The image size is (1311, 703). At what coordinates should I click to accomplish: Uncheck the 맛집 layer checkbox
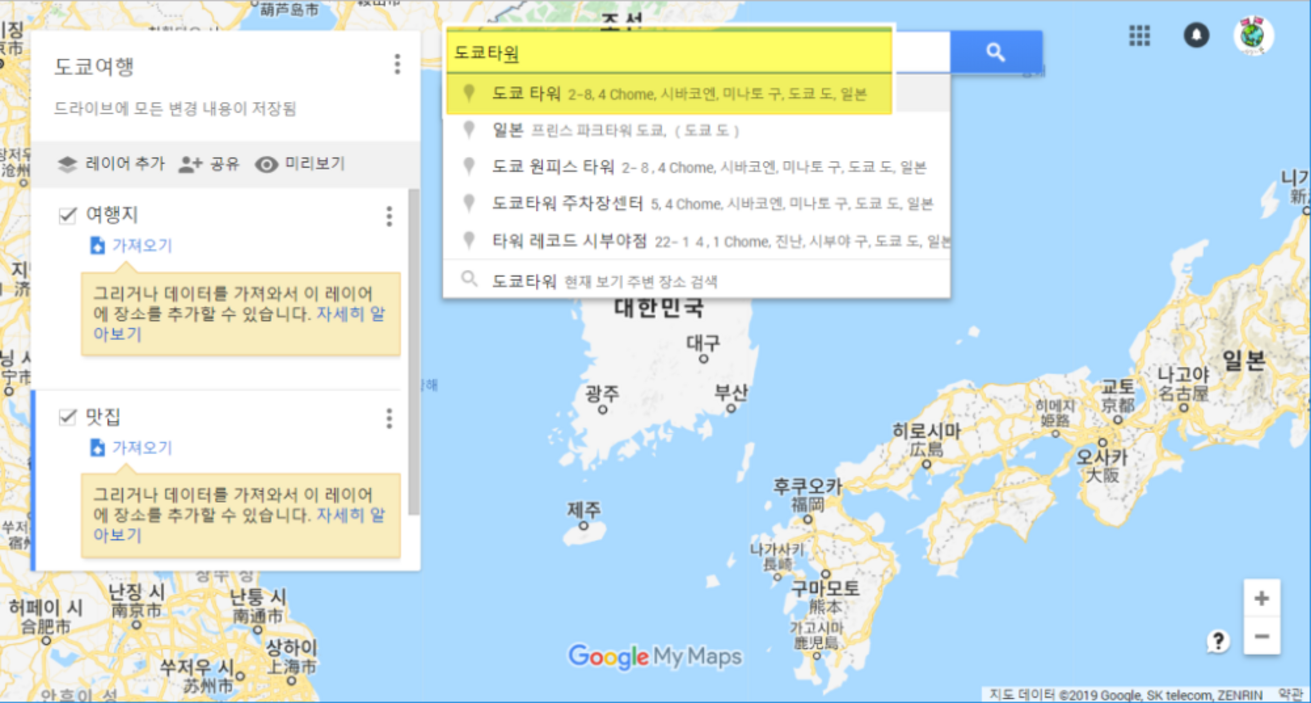click(68, 417)
